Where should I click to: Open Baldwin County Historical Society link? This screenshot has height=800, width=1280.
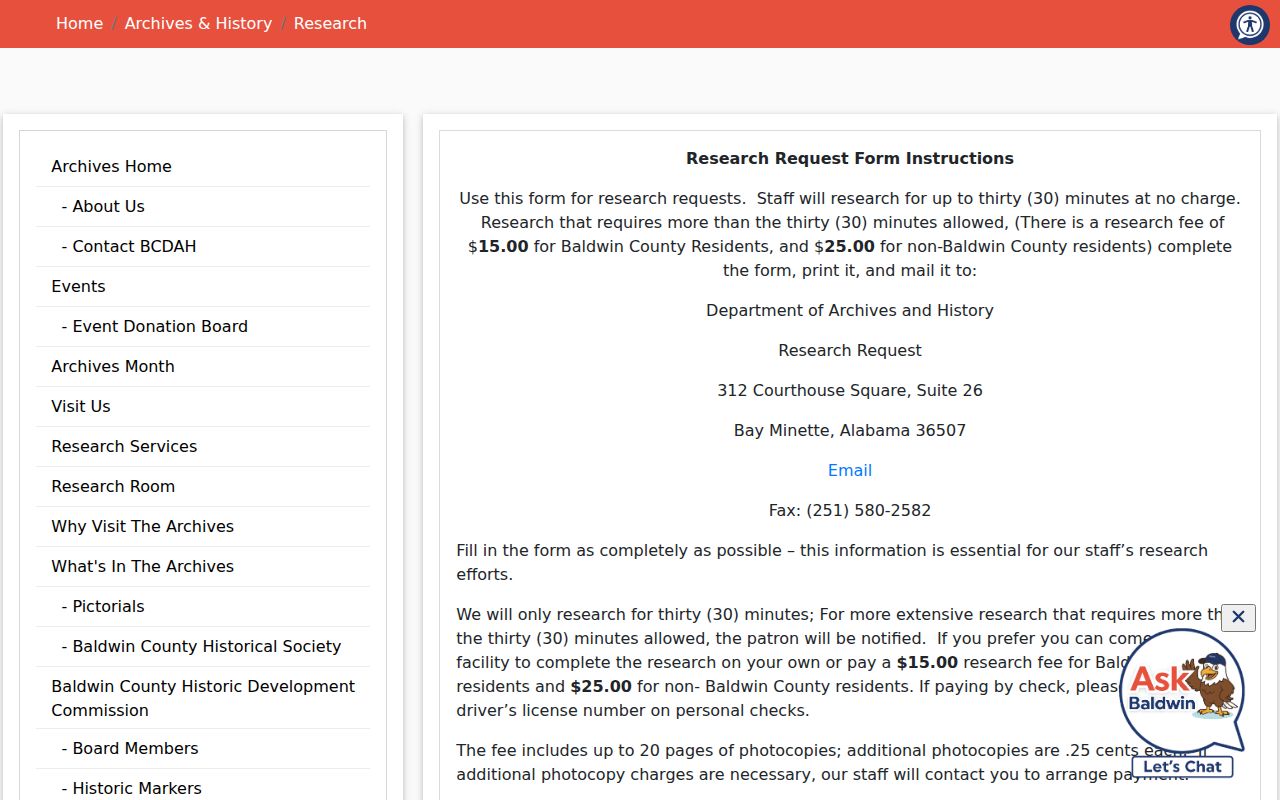[203, 646]
